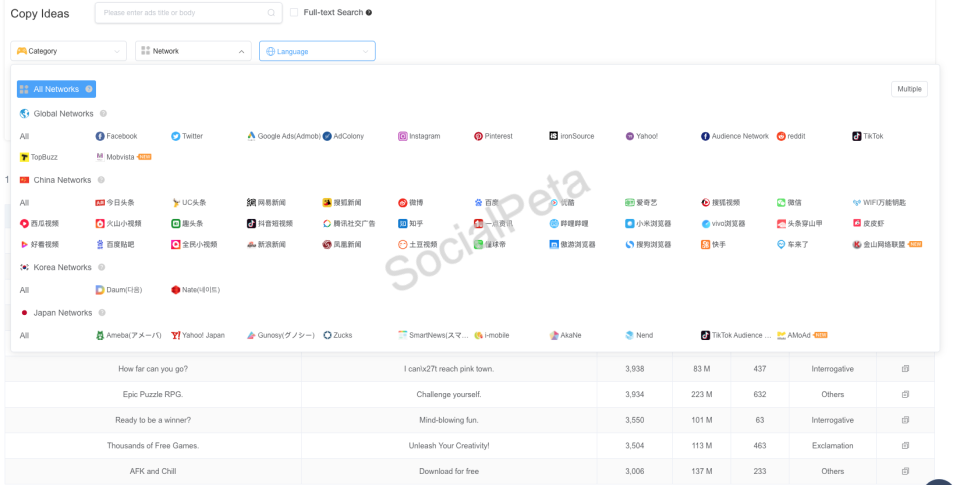Click the "Download for free" cell
This screenshot has width=960, height=485.
(x=449, y=471)
